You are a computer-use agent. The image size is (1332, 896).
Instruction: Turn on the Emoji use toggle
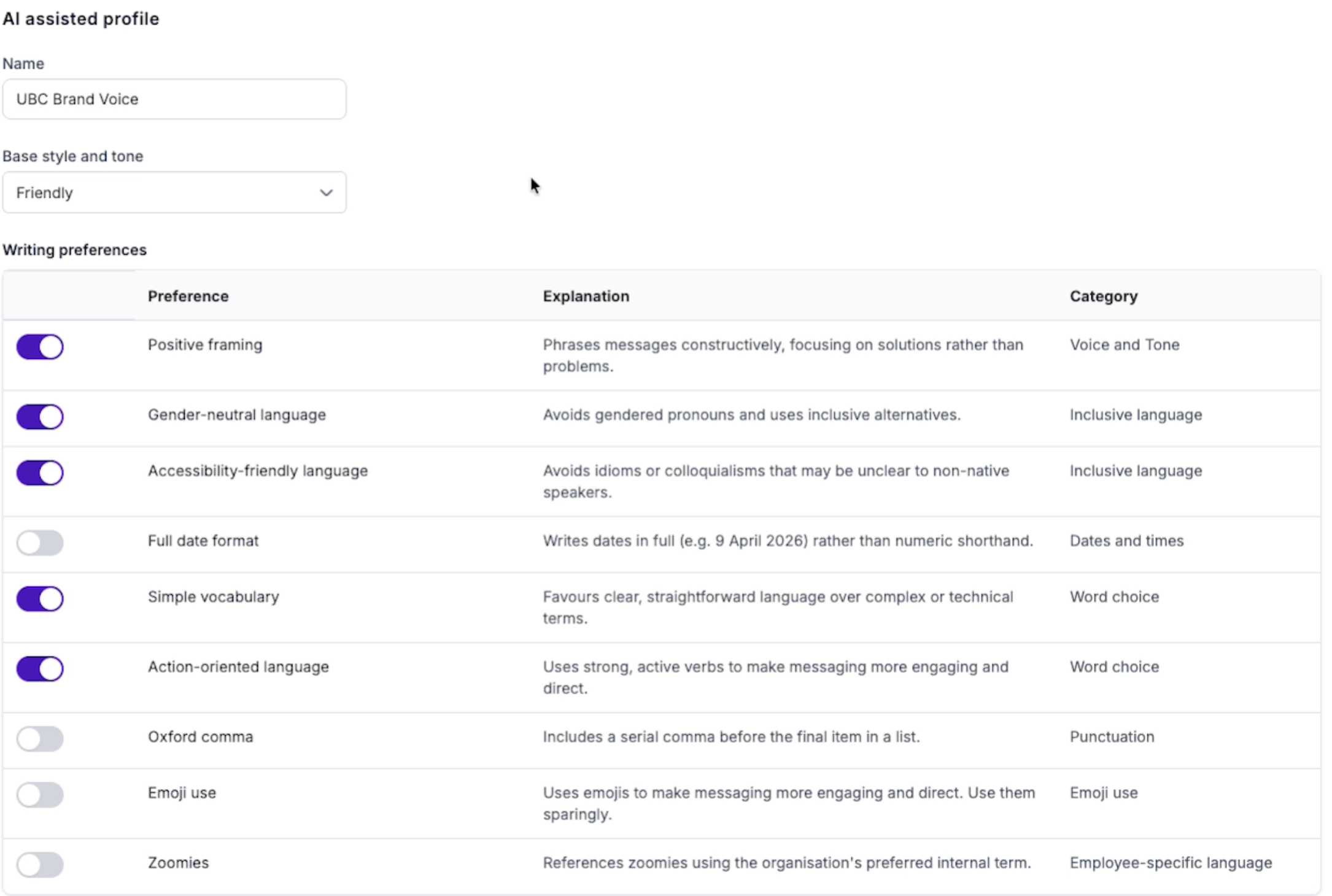coord(40,795)
